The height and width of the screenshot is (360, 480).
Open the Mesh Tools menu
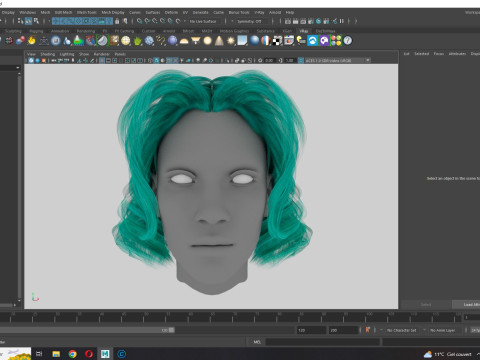tap(87, 12)
